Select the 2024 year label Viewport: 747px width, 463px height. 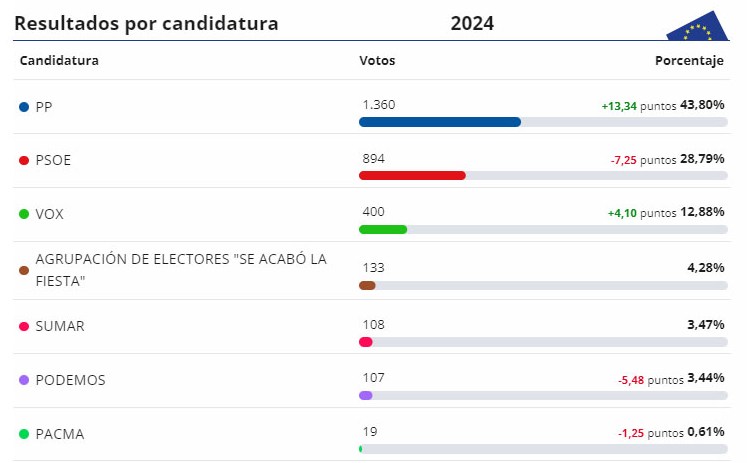click(x=472, y=23)
